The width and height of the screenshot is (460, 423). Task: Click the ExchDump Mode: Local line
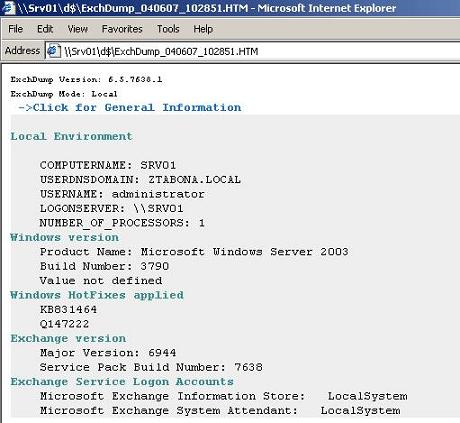64,94
